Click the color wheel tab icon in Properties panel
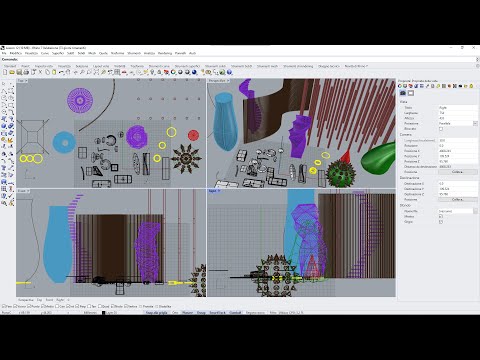The width and height of the screenshot is (480, 360). 400,86
